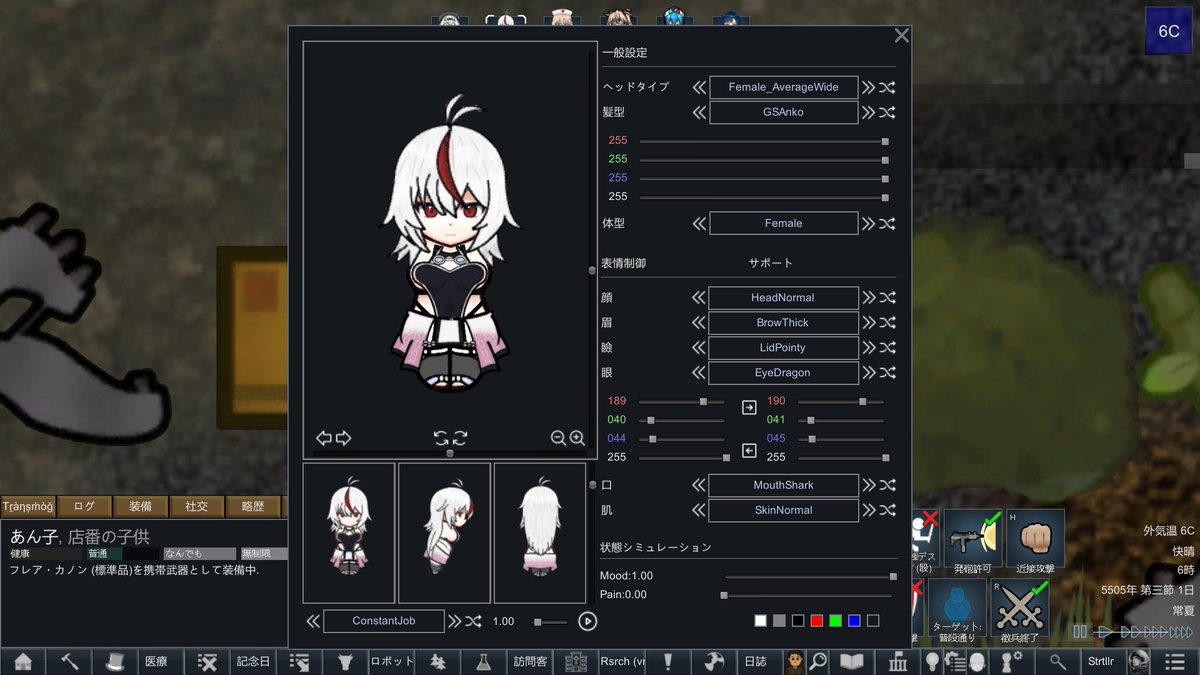Move preview to the left
This screenshot has height=675, width=1200.
[324, 438]
